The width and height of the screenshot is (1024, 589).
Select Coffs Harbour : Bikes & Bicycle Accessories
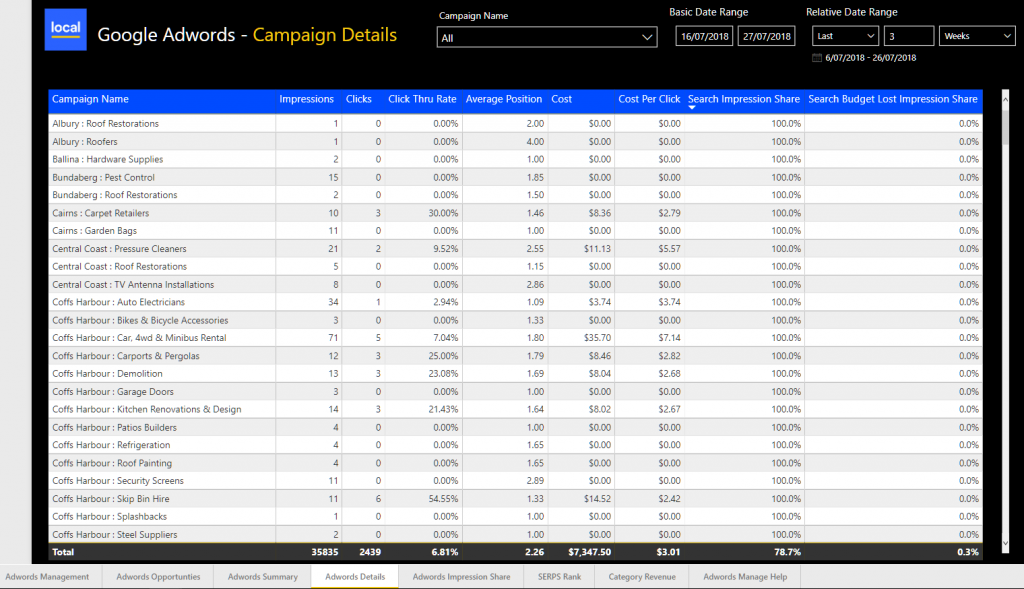tap(515, 320)
